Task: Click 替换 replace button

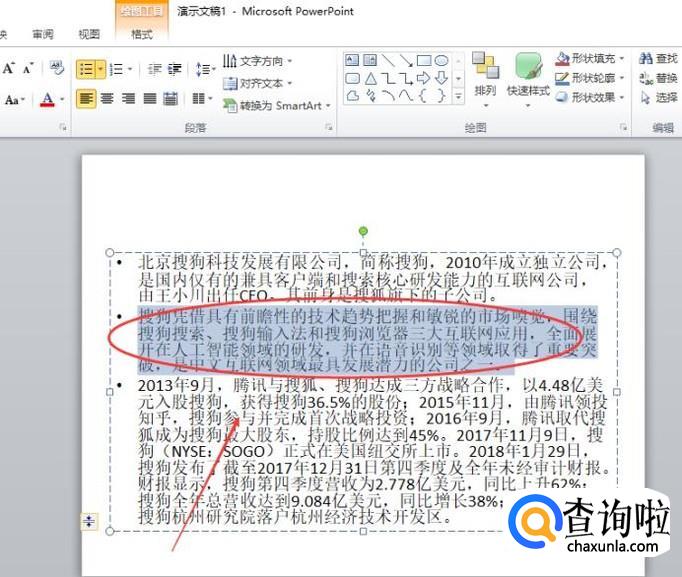Action: (x=659, y=78)
